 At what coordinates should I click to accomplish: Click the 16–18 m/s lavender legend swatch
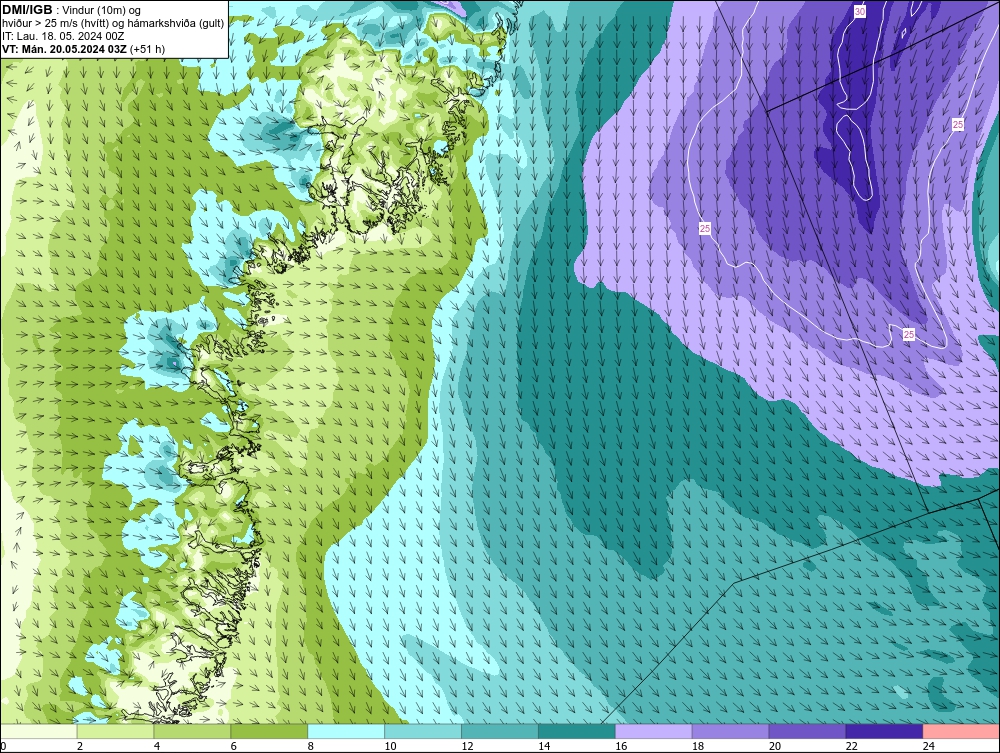654,731
